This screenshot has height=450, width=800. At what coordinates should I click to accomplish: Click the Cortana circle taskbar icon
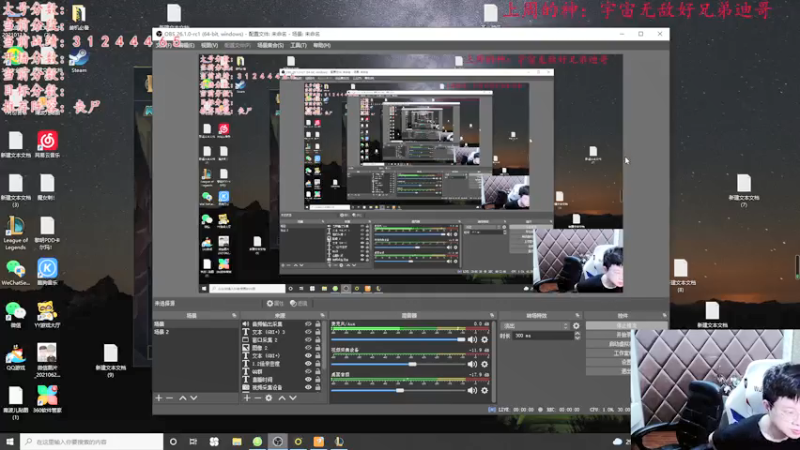coord(173,442)
